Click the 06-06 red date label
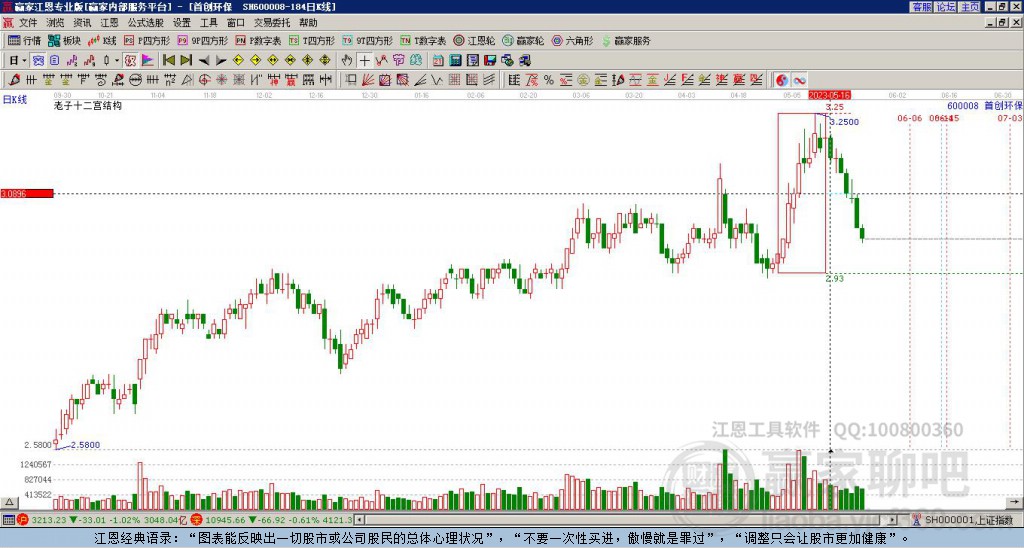The height and width of the screenshot is (548, 1024). coord(910,118)
